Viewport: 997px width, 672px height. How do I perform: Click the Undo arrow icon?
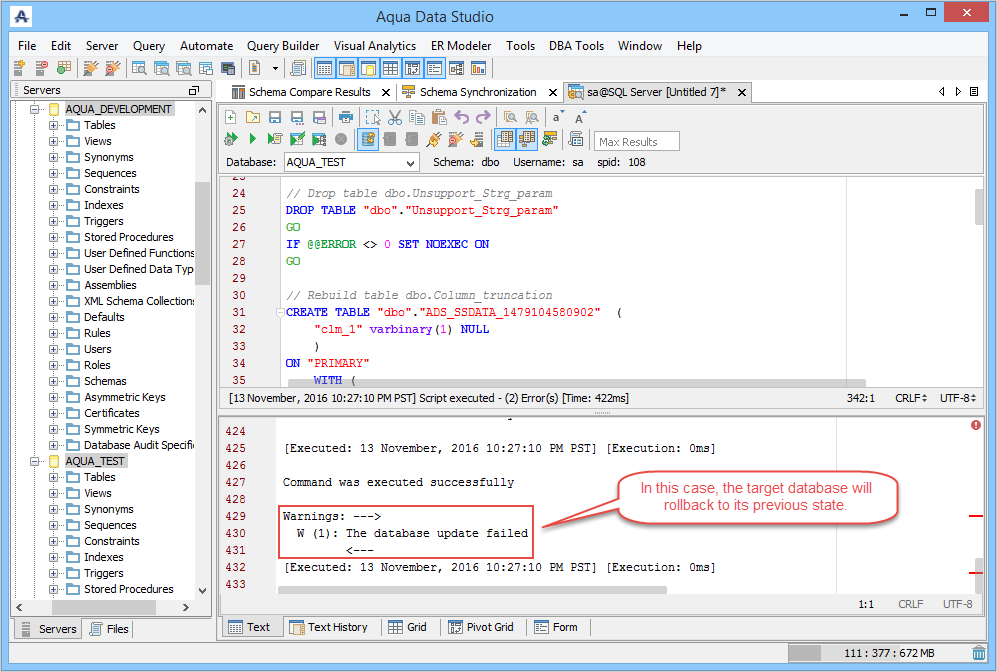(x=461, y=117)
